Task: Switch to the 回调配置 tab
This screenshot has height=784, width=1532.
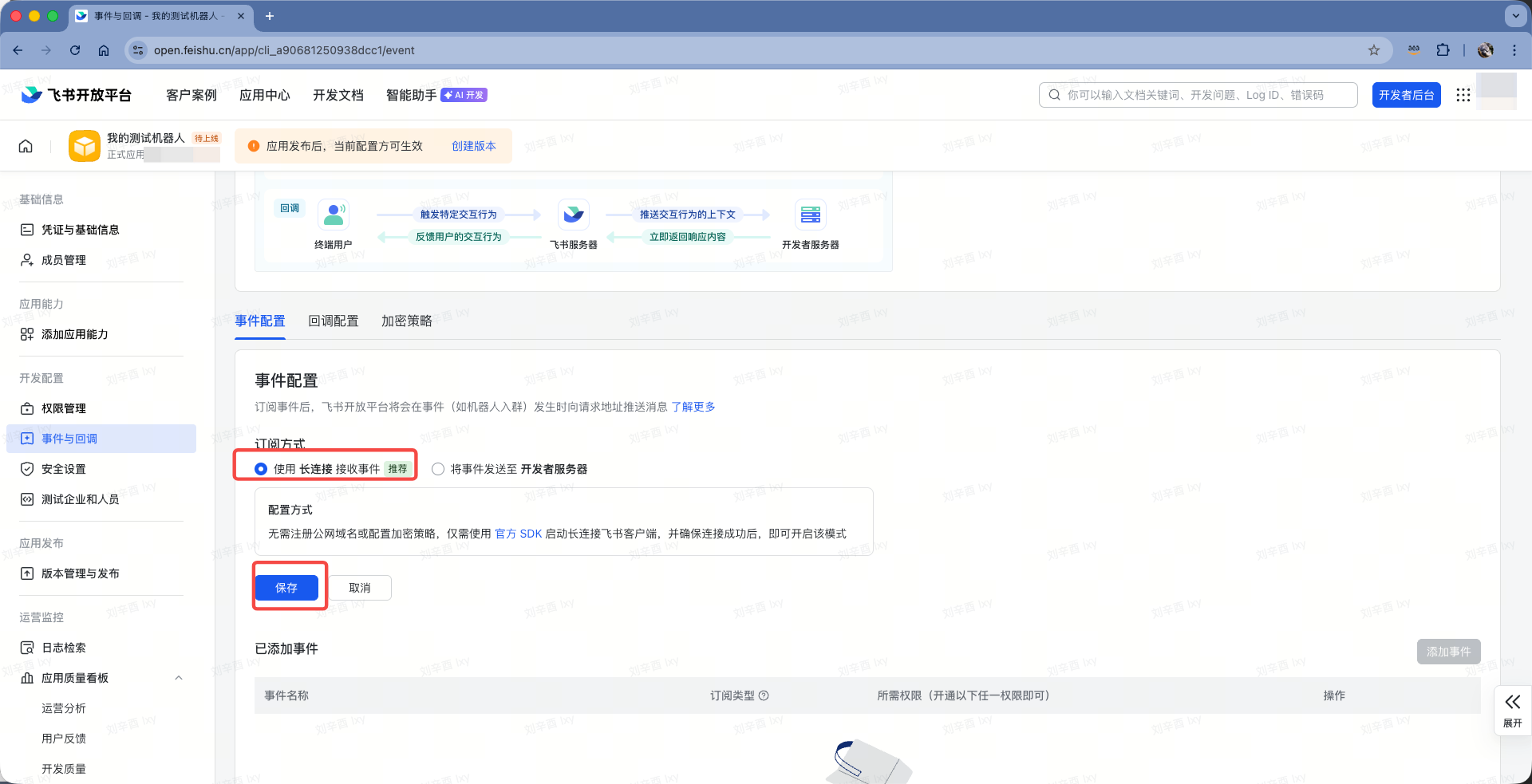Action: coord(334,321)
